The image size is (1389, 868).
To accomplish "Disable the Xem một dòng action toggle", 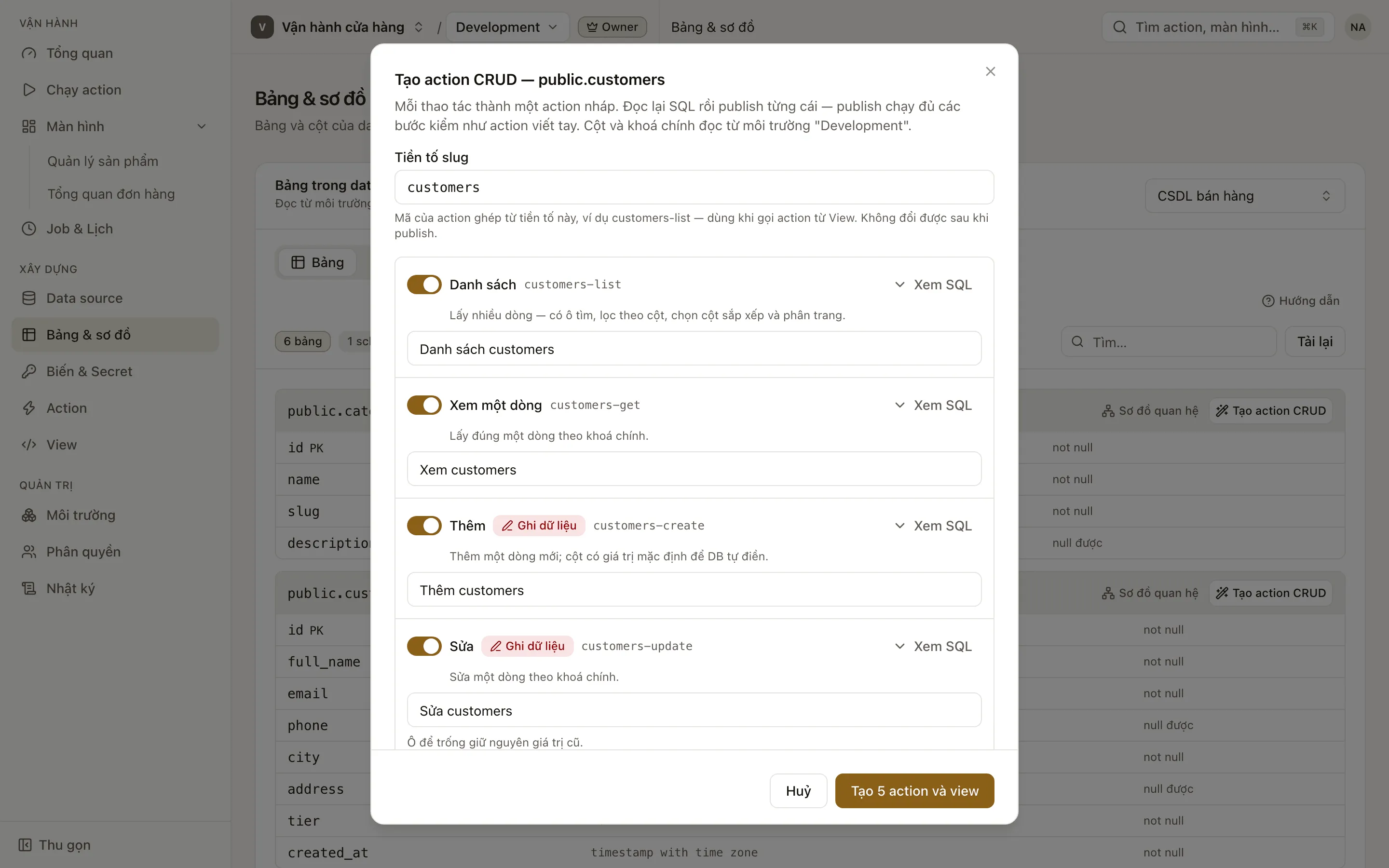I will tap(424, 405).
